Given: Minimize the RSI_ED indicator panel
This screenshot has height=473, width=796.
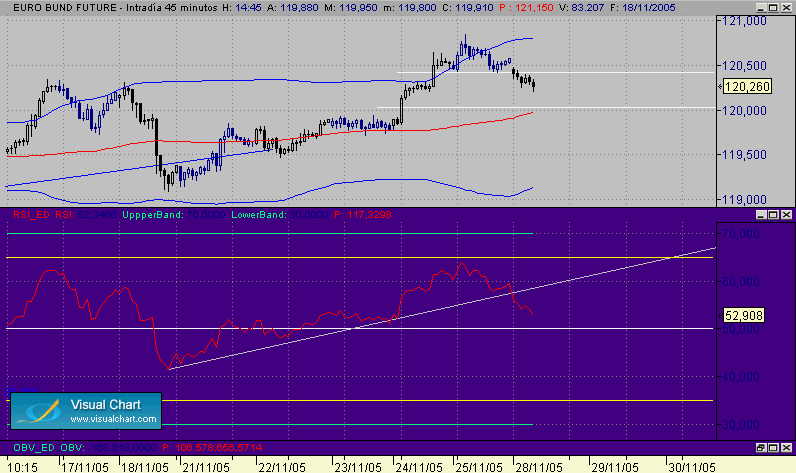Looking at the screenshot, I should (x=760, y=215).
